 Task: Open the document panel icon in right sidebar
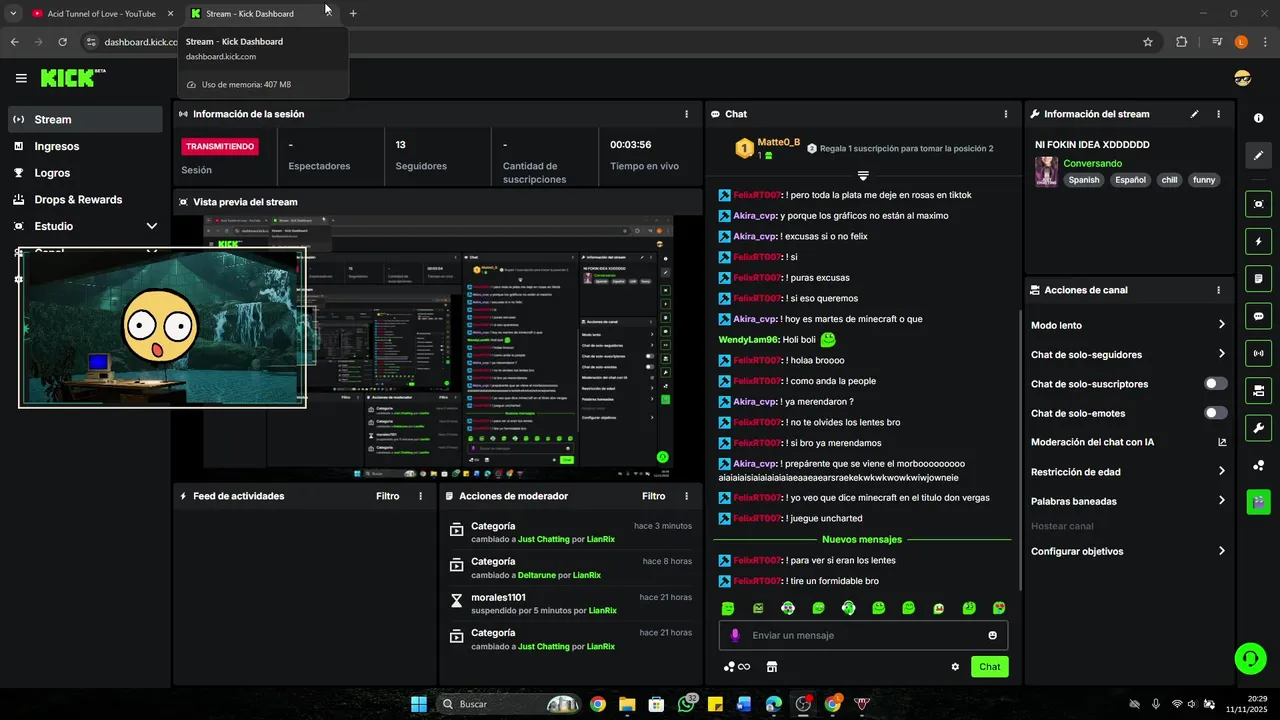(x=1258, y=278)
